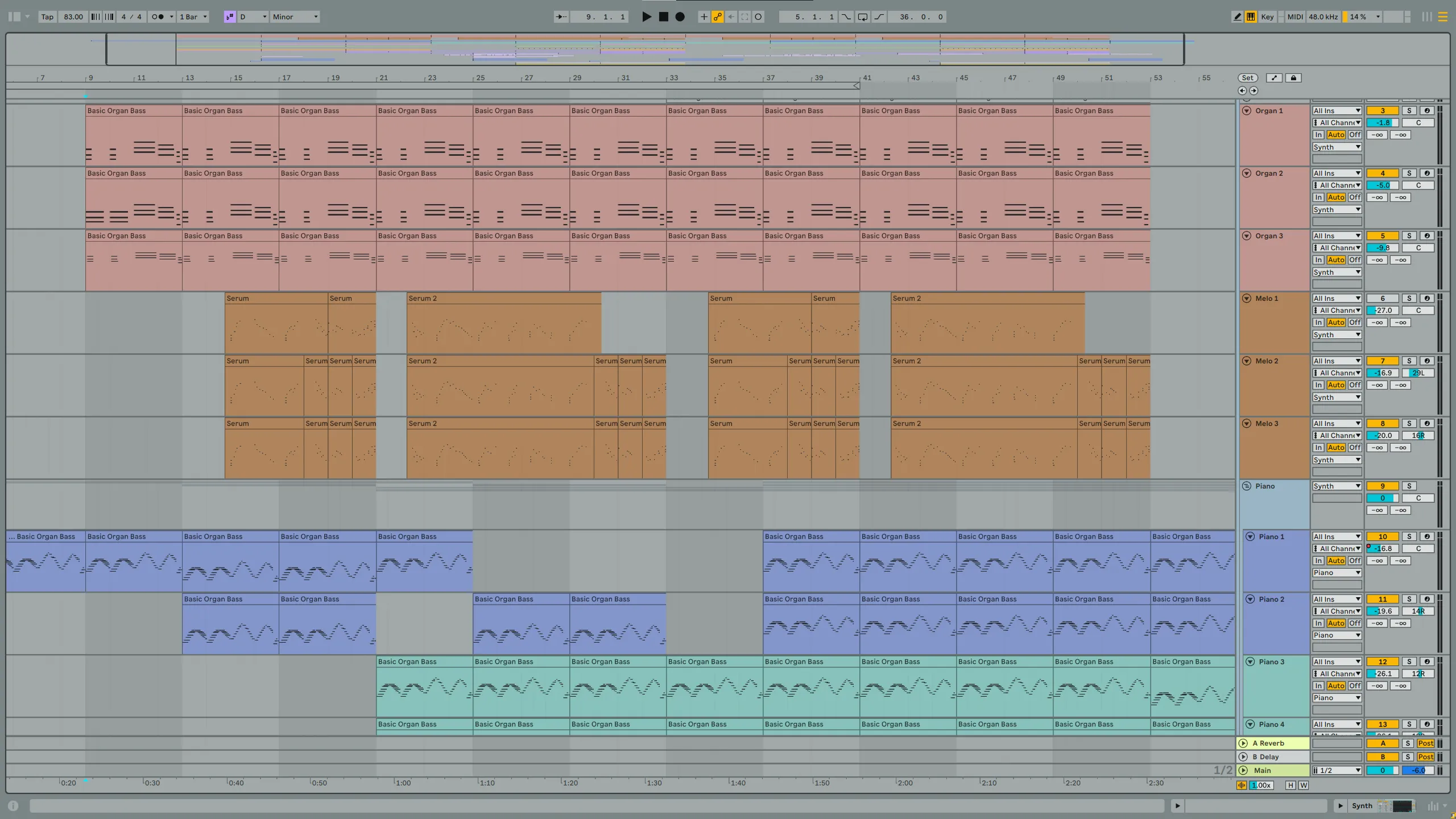Toggle the waveform zoom icon near 1.00x
Screen dimensions: 1456x819
pos(1241,785)
